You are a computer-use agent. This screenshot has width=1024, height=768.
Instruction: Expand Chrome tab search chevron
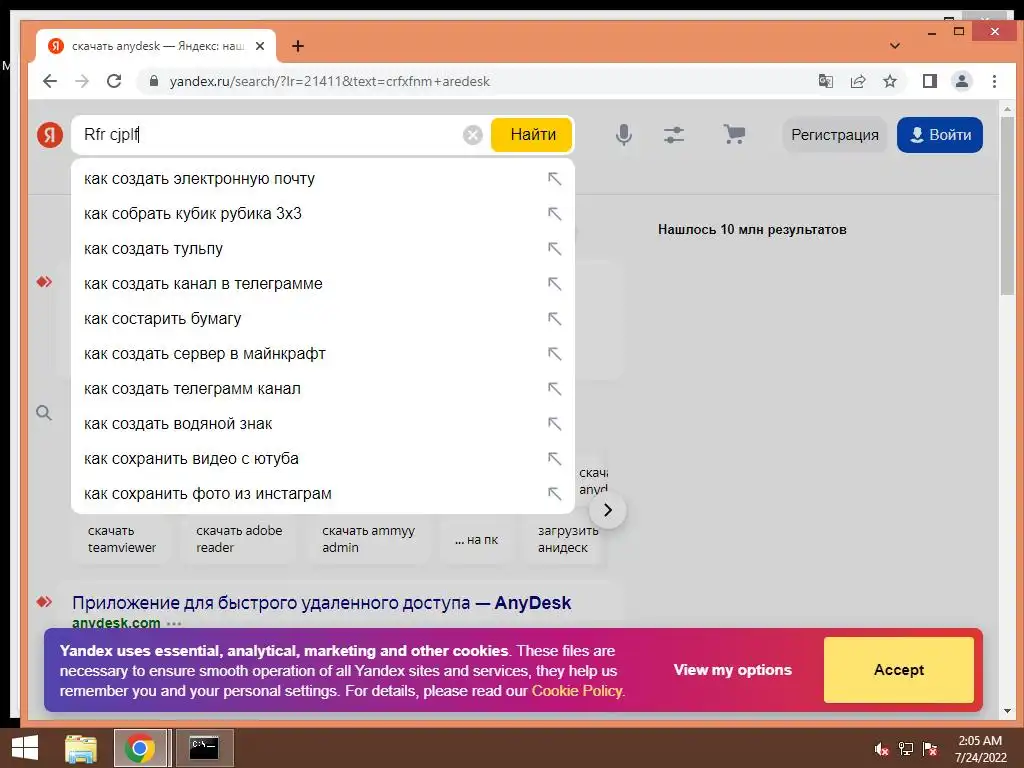pos(895,46)
